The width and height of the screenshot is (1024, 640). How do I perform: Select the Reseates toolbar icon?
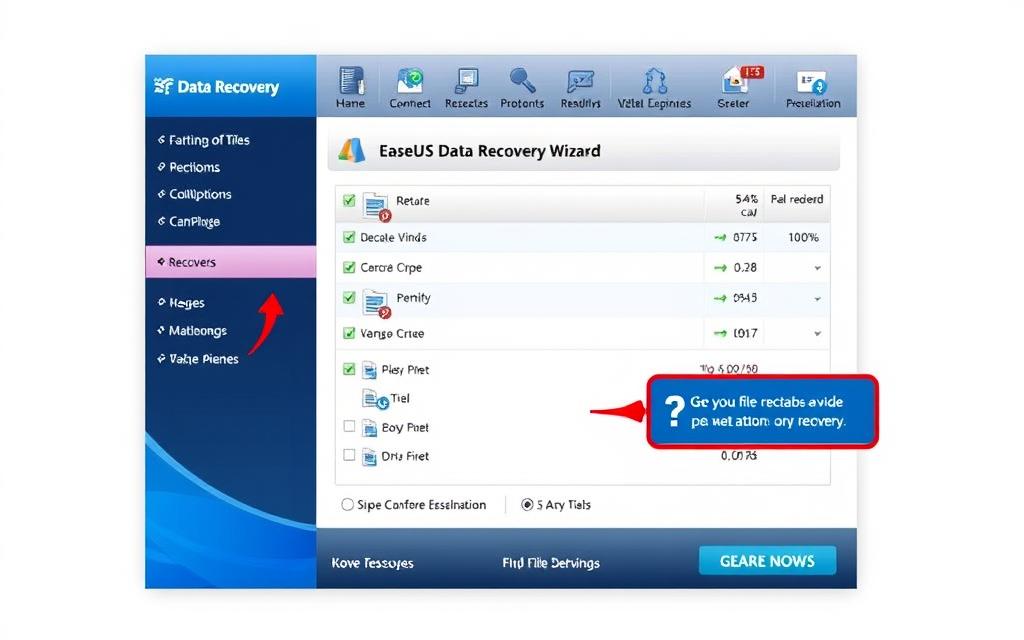(466, 81)
